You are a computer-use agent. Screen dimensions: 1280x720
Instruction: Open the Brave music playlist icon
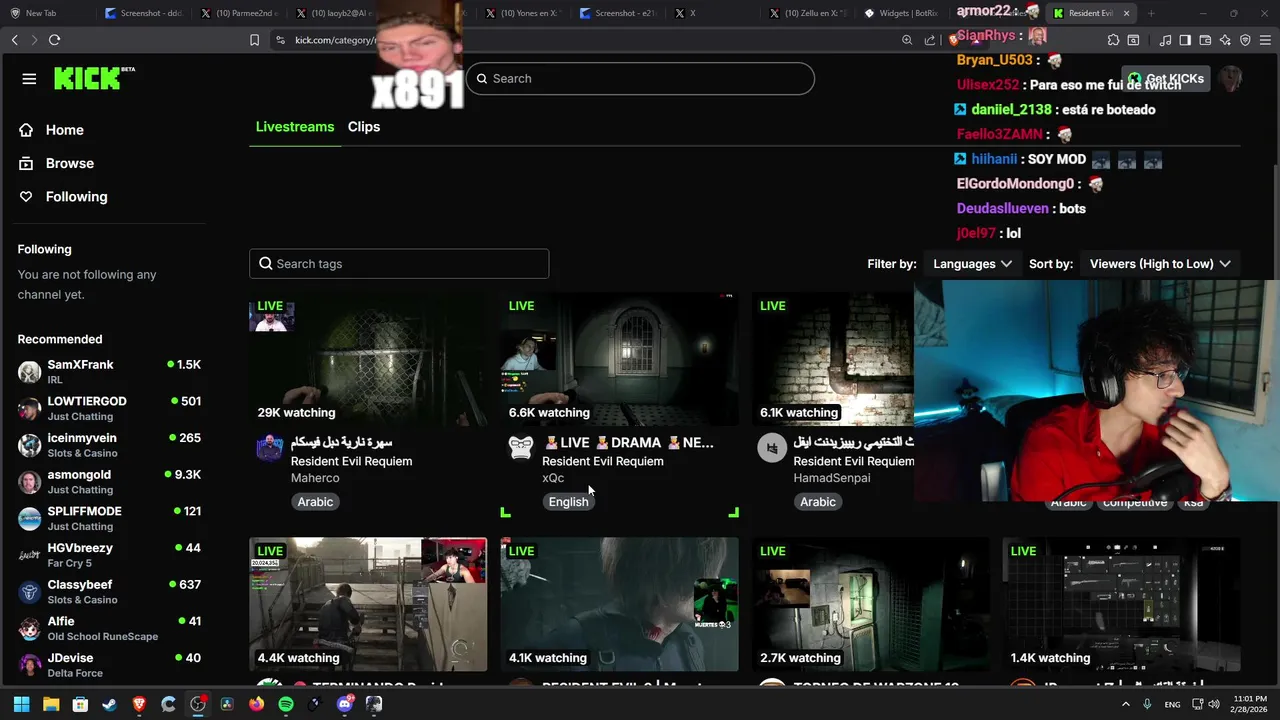(1165, 40)
